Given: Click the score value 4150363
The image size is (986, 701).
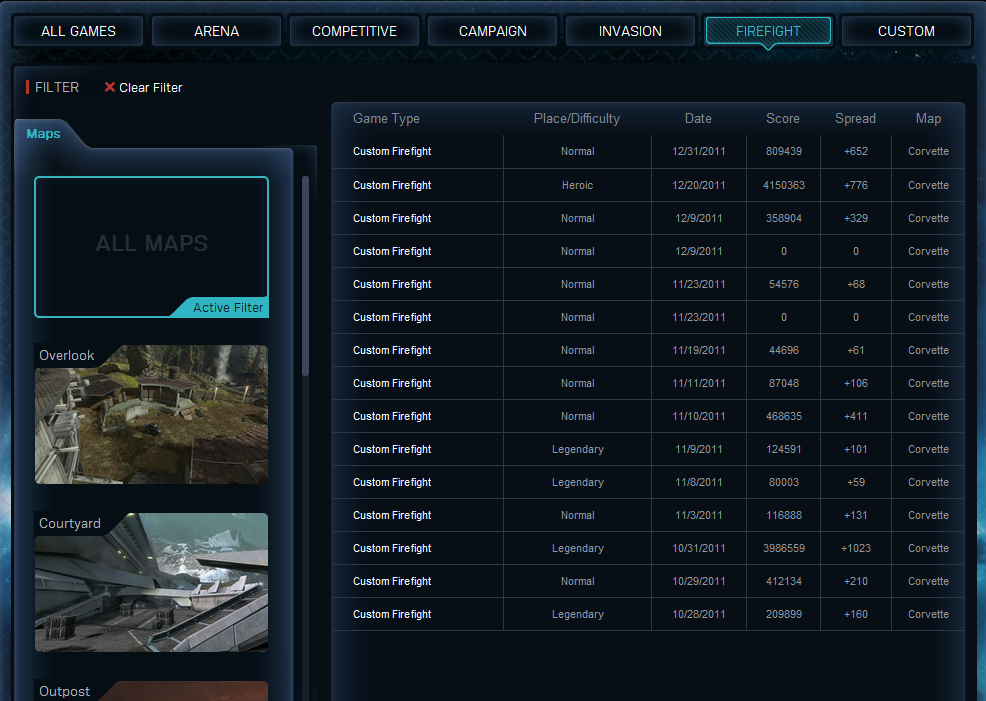Looking at the screenshot, I should coord(784,185).
